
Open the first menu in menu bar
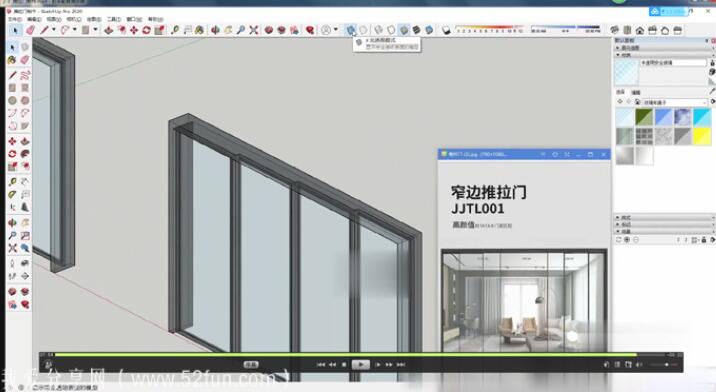15,19
